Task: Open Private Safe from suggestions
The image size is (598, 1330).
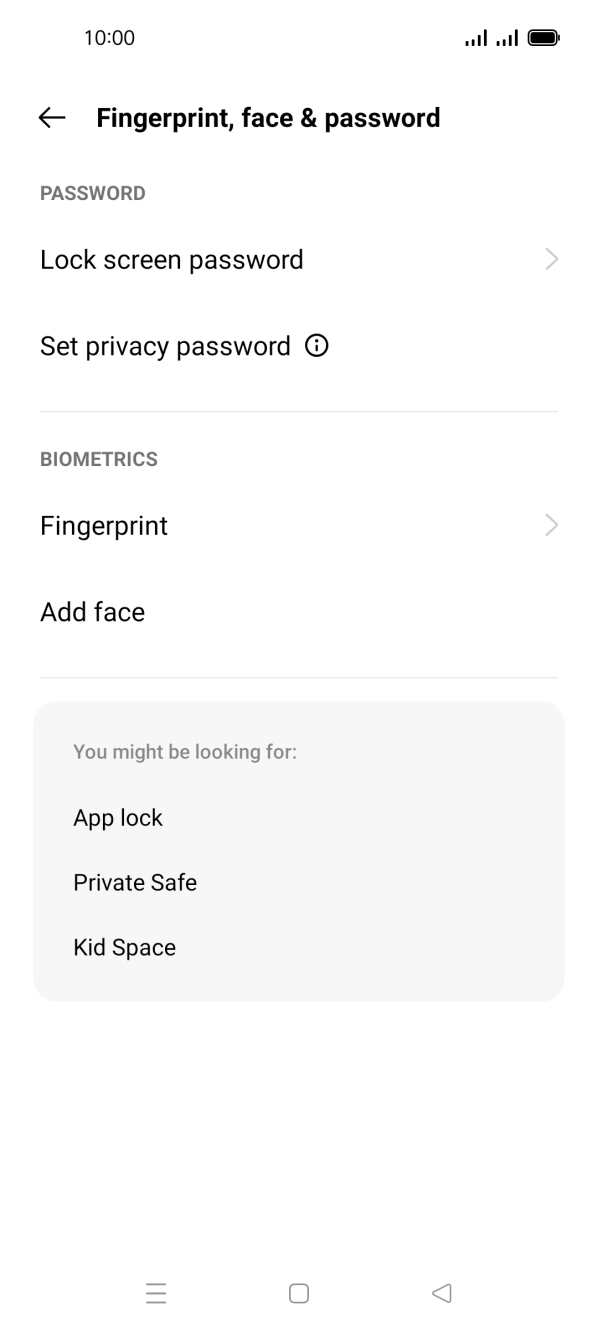Action: click(x=135, y=883)
